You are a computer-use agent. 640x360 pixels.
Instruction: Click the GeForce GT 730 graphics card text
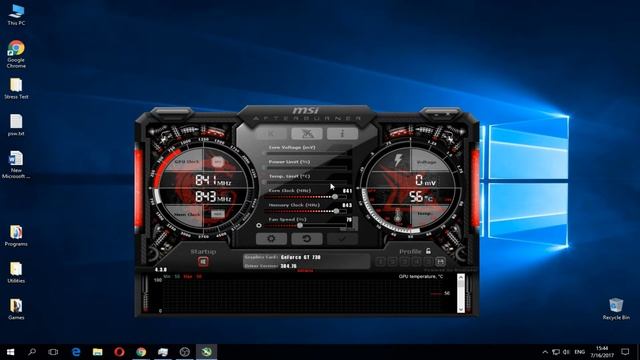point(301,257)
